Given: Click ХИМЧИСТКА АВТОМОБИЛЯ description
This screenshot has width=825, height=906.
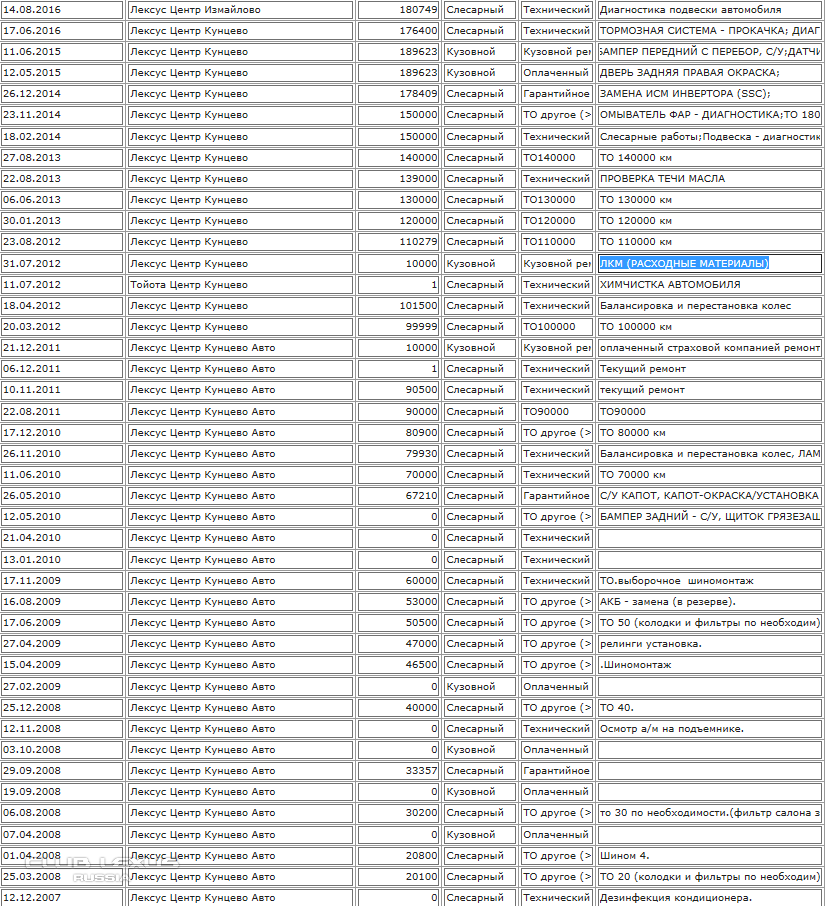Looking at the screenshot, I should 709,284.
